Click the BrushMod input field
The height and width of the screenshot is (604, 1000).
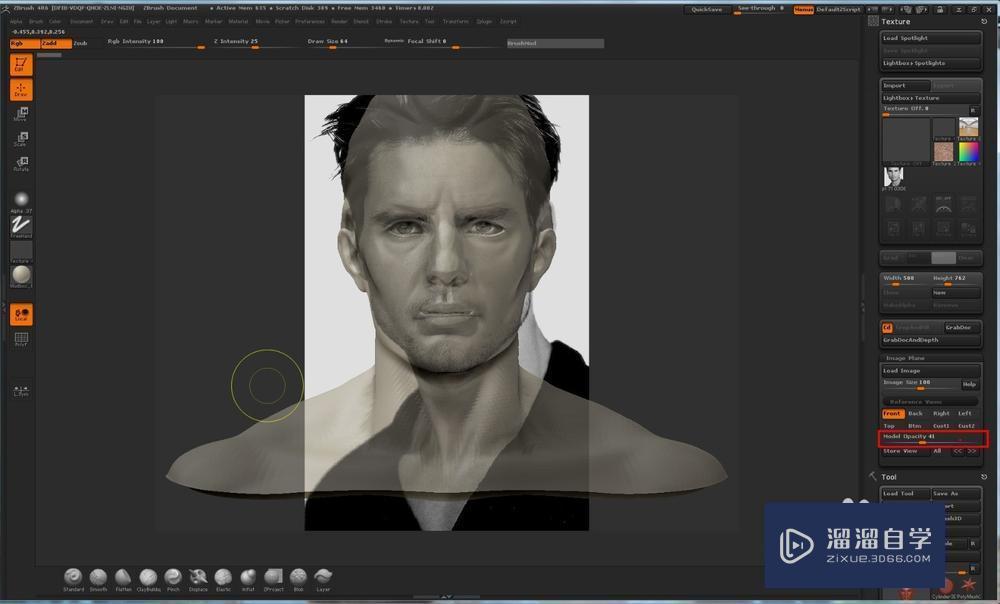555,43
